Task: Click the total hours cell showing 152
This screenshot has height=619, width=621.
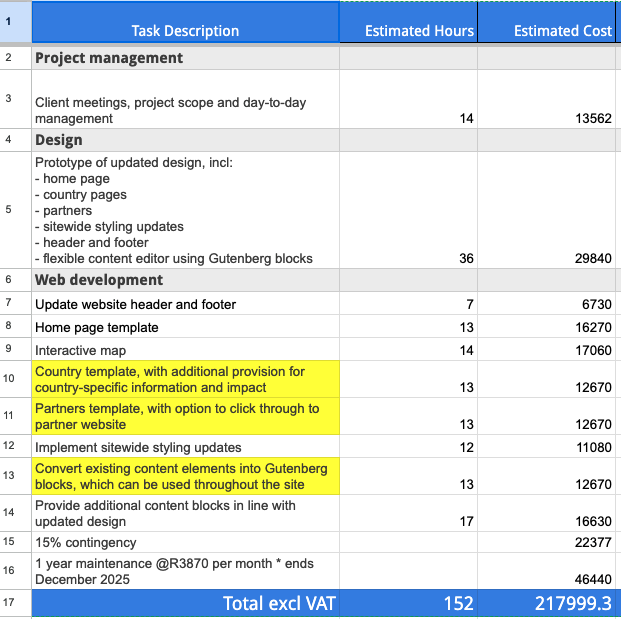Action: [408, 603]
